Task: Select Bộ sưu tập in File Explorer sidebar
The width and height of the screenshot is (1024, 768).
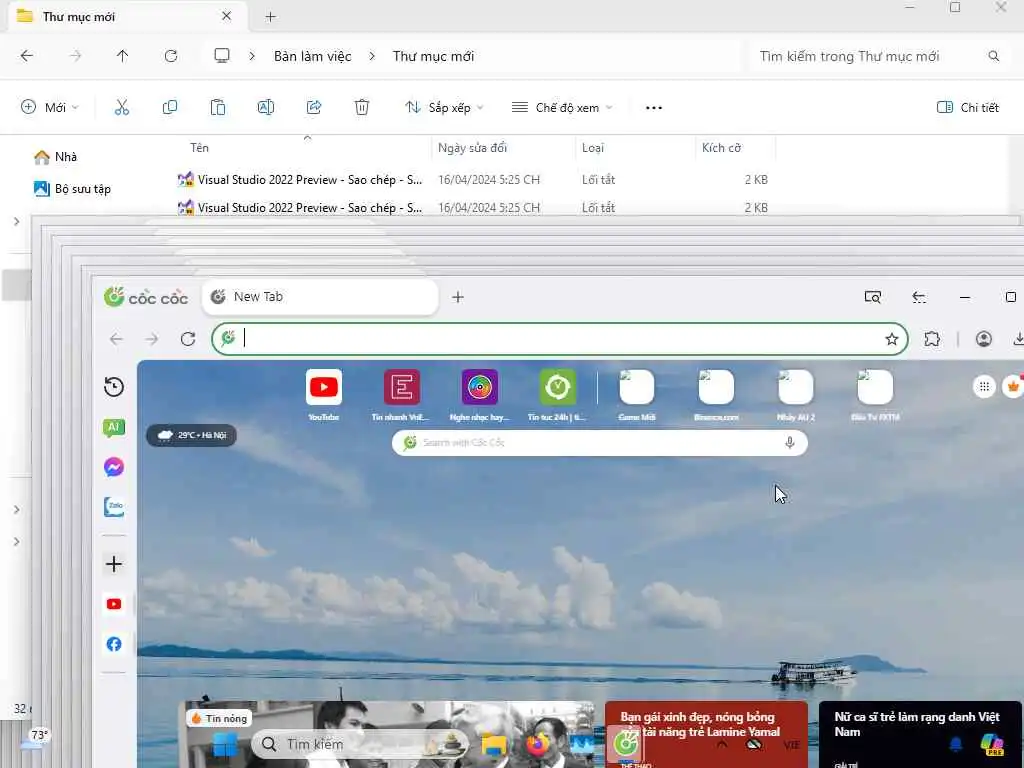Action: pyautogui.click(x=72, y=189)
